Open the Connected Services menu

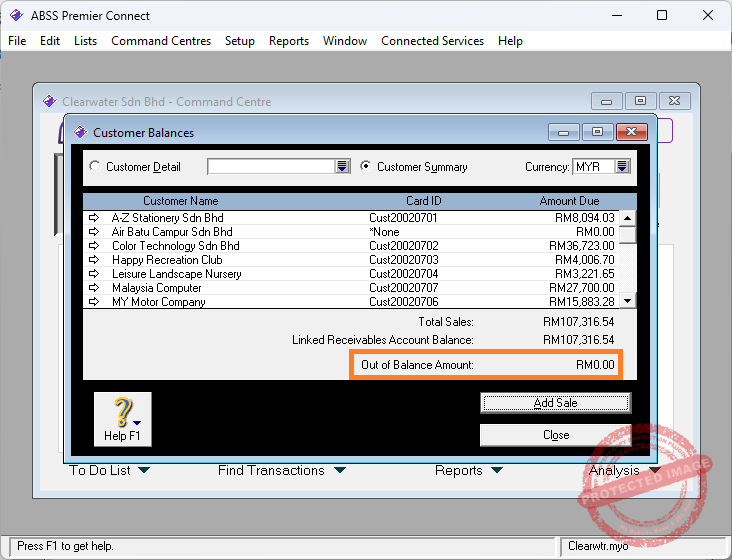pos(433,41)
